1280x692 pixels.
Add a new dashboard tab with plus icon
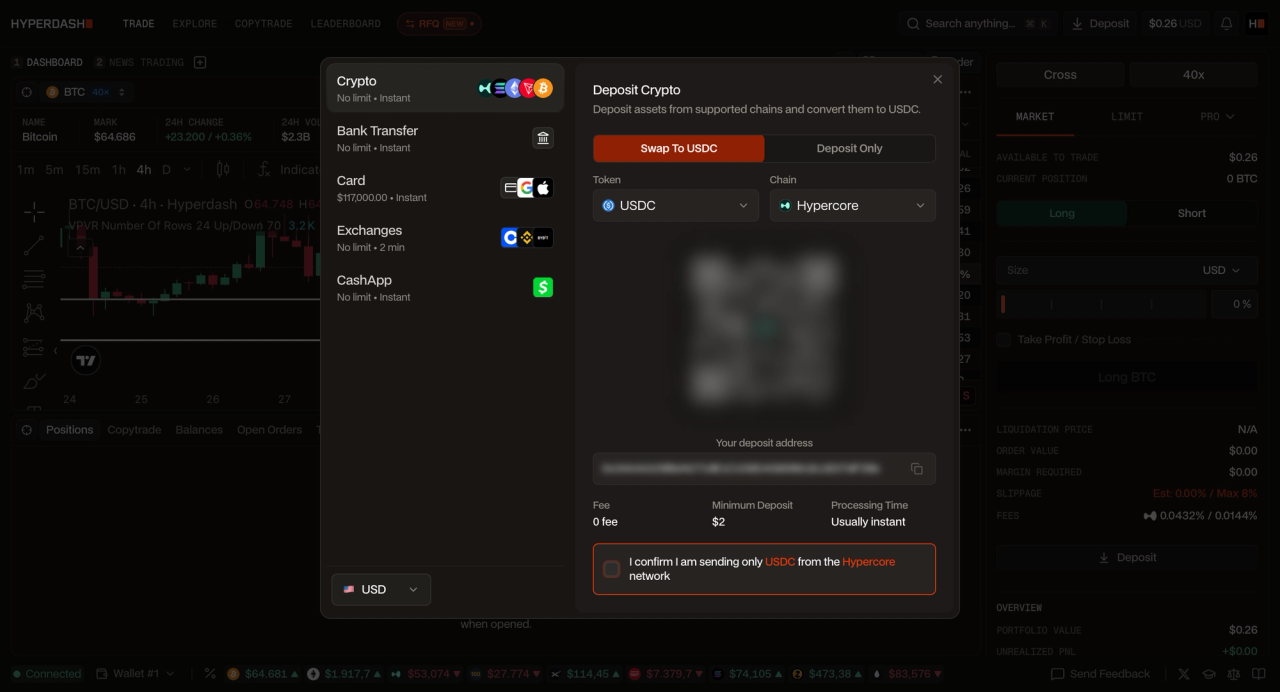coord(200,62)
